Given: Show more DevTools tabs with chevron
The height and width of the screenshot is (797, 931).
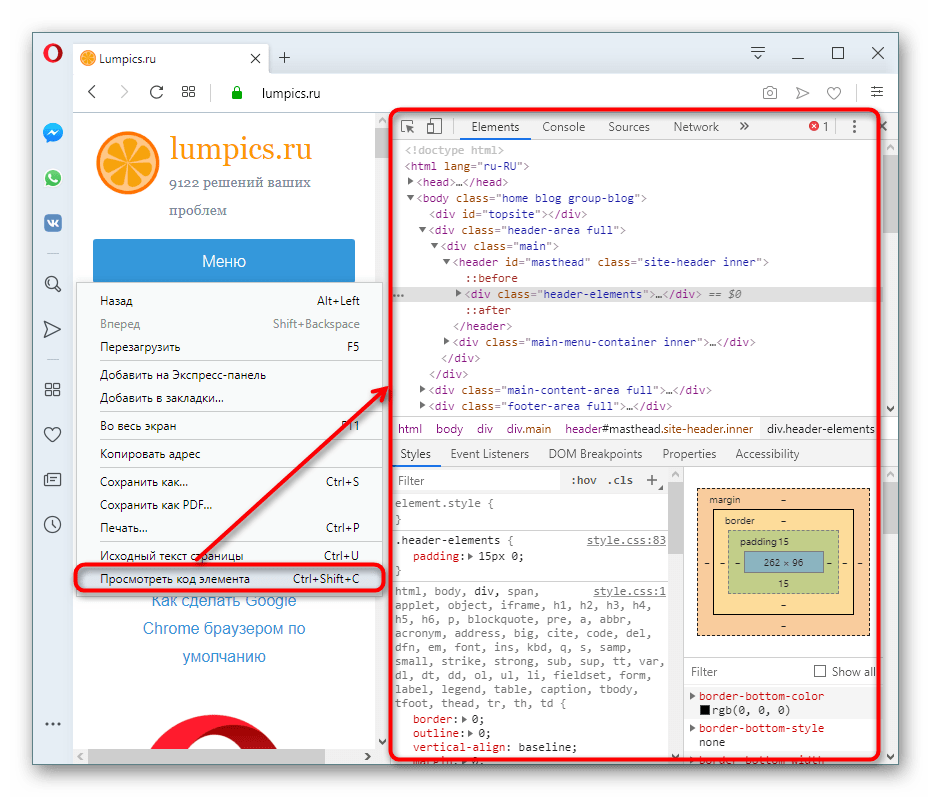Looking at the screenshot, I should coord(744,127).
